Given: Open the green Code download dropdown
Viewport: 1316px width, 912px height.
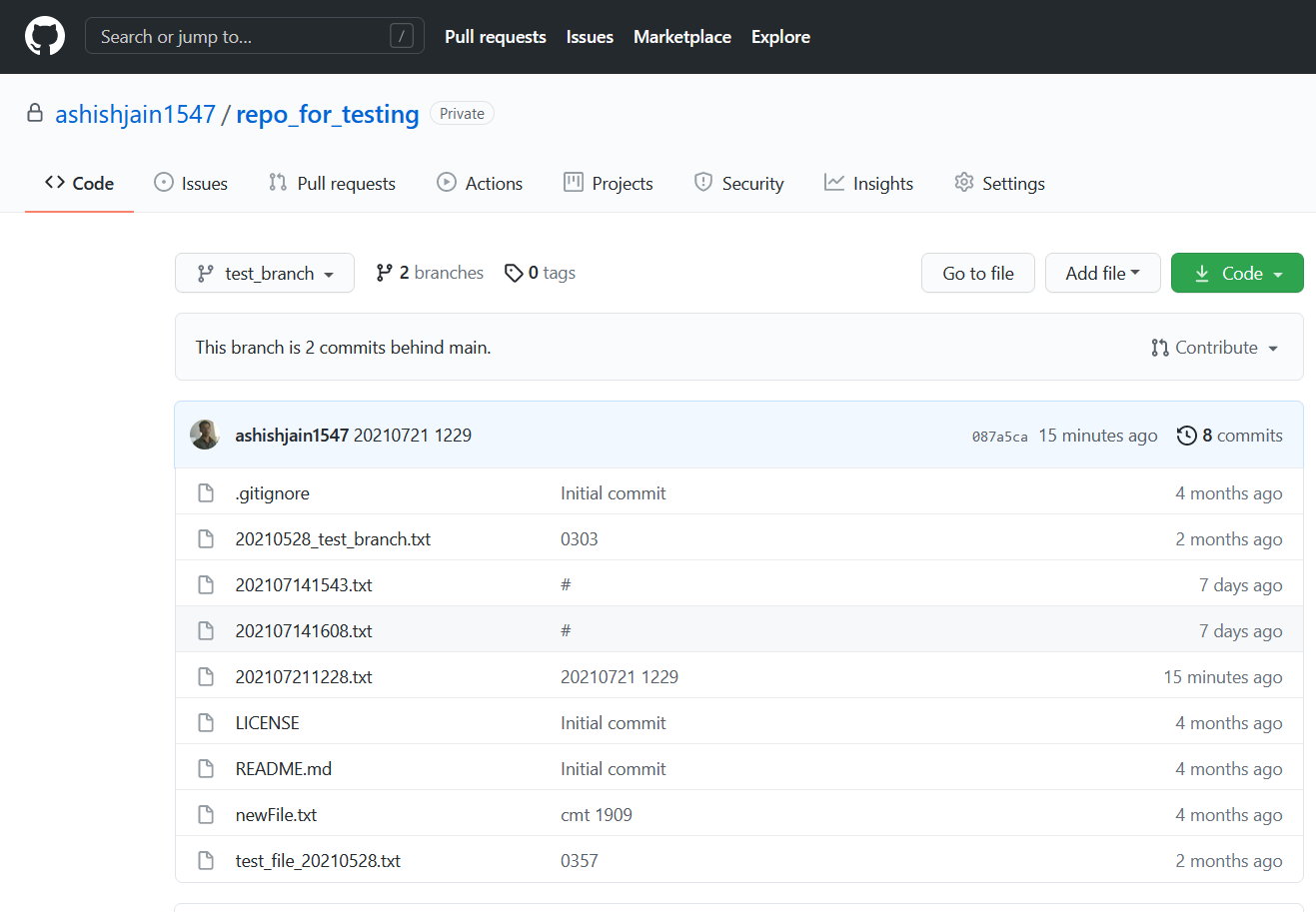Looking at the screenshot, I should click(x=1236, y=272).
